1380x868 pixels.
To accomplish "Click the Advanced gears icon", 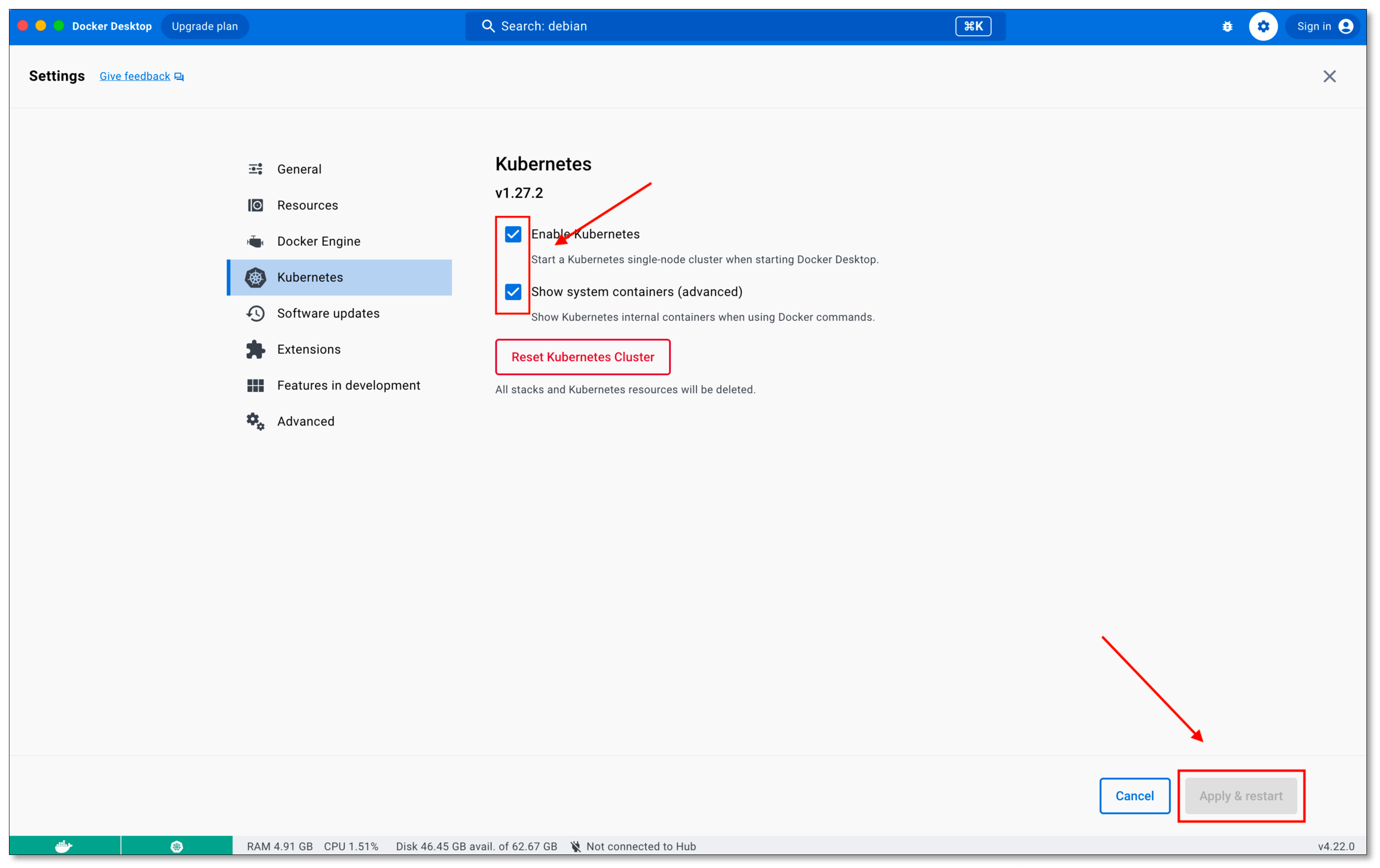I will coord(255,422).
